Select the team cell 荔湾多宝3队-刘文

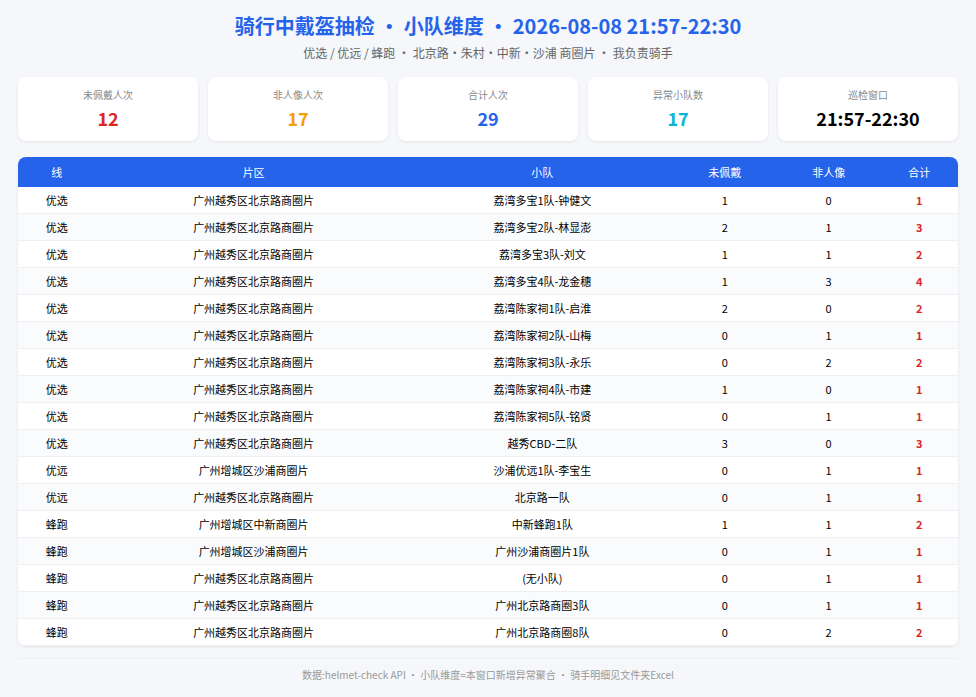pyautogui.click(x=542, y=255)
